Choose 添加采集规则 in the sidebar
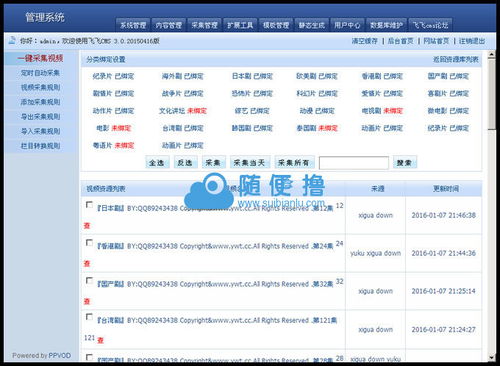500x366 pixels. [40, 102]
